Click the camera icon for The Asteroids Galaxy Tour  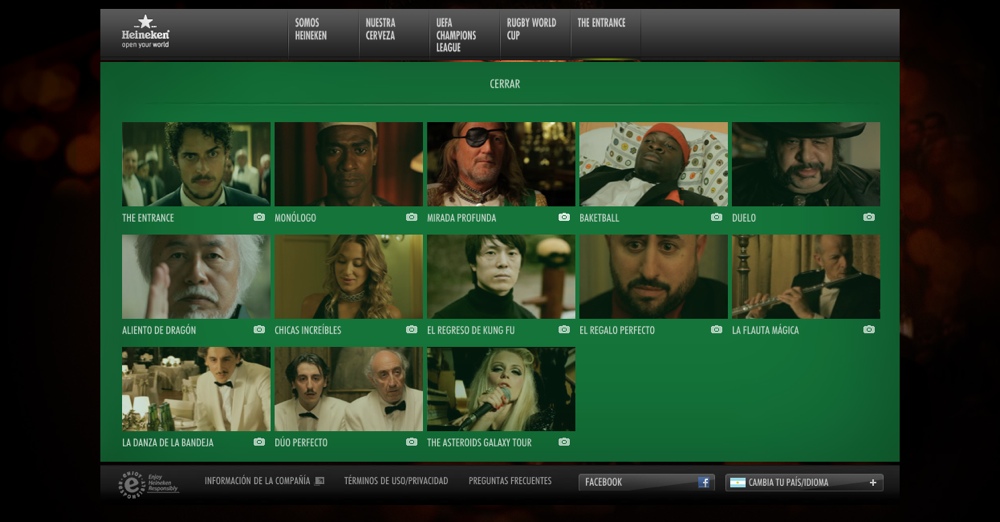point(564,442)
